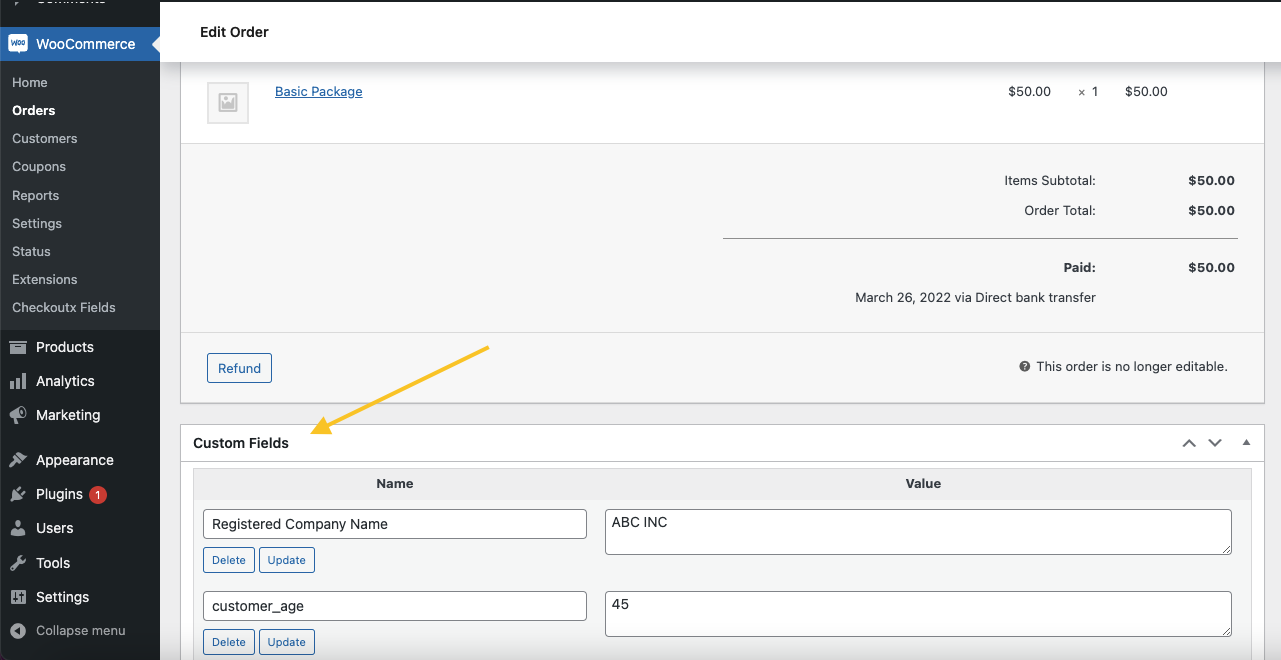The width and height of the screenshot is (1281, 660).
Task: Click the Collapse menu arrow icon
Action: click(x=18, y=631)
